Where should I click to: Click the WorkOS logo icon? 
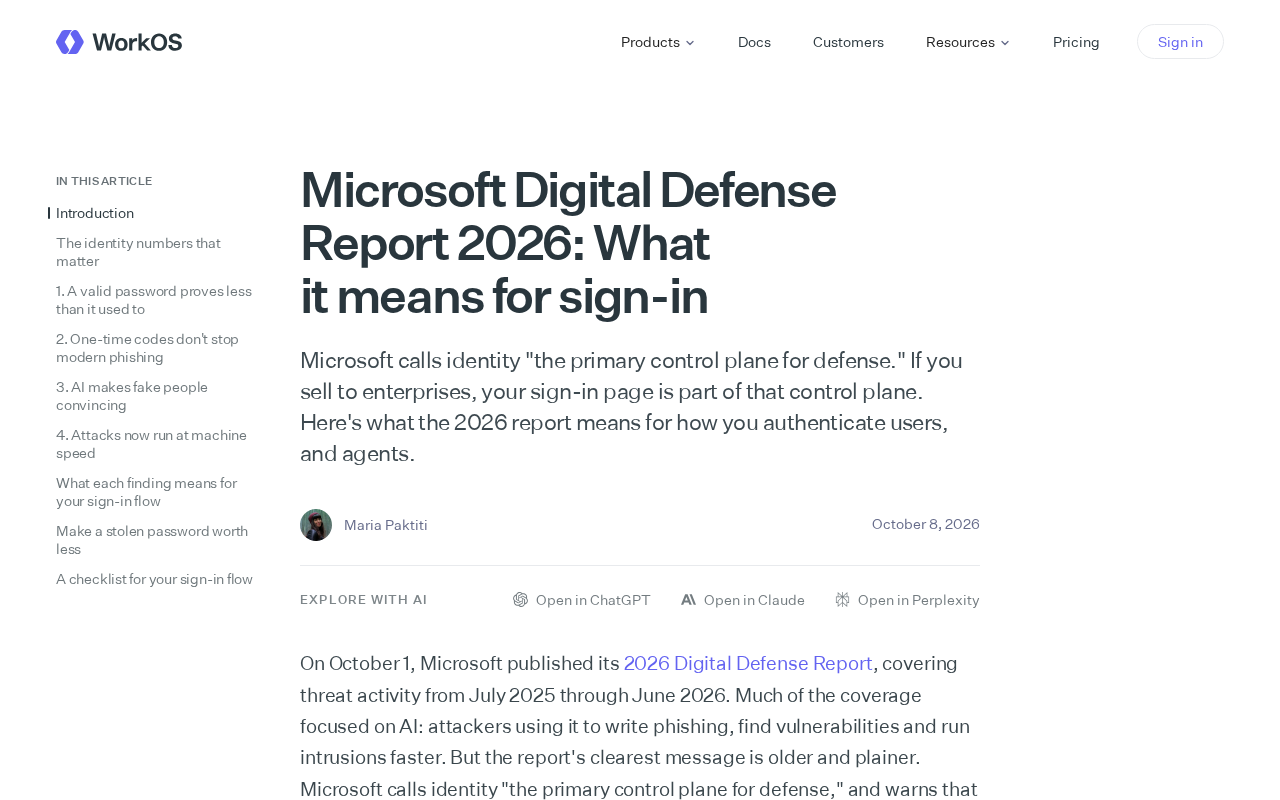[70, 42]
